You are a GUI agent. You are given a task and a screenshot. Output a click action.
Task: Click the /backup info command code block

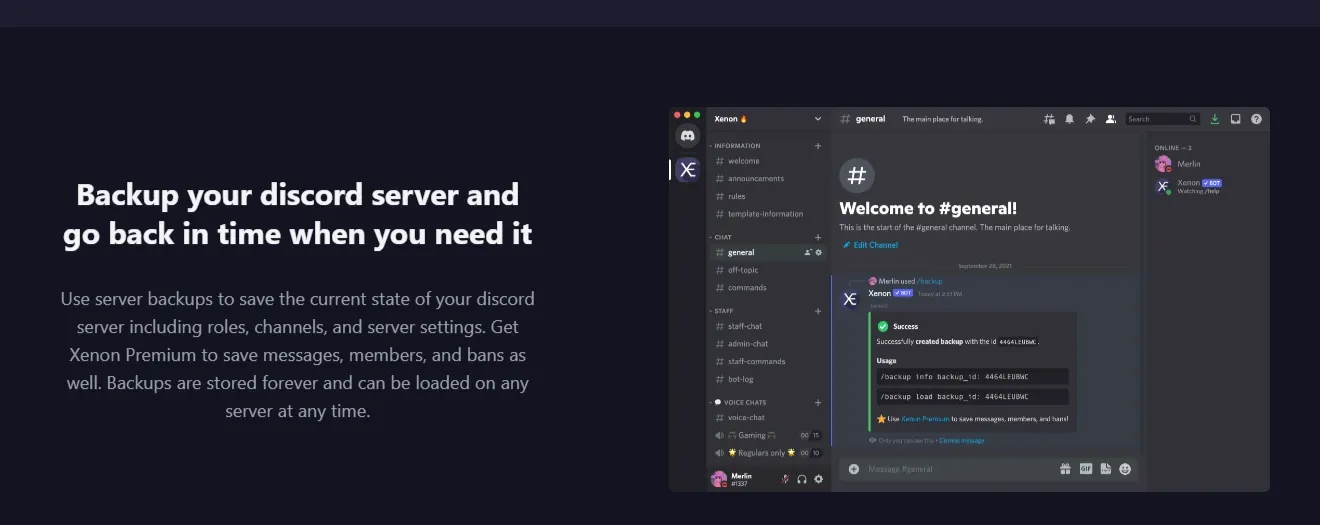click(x=972, y=377)
